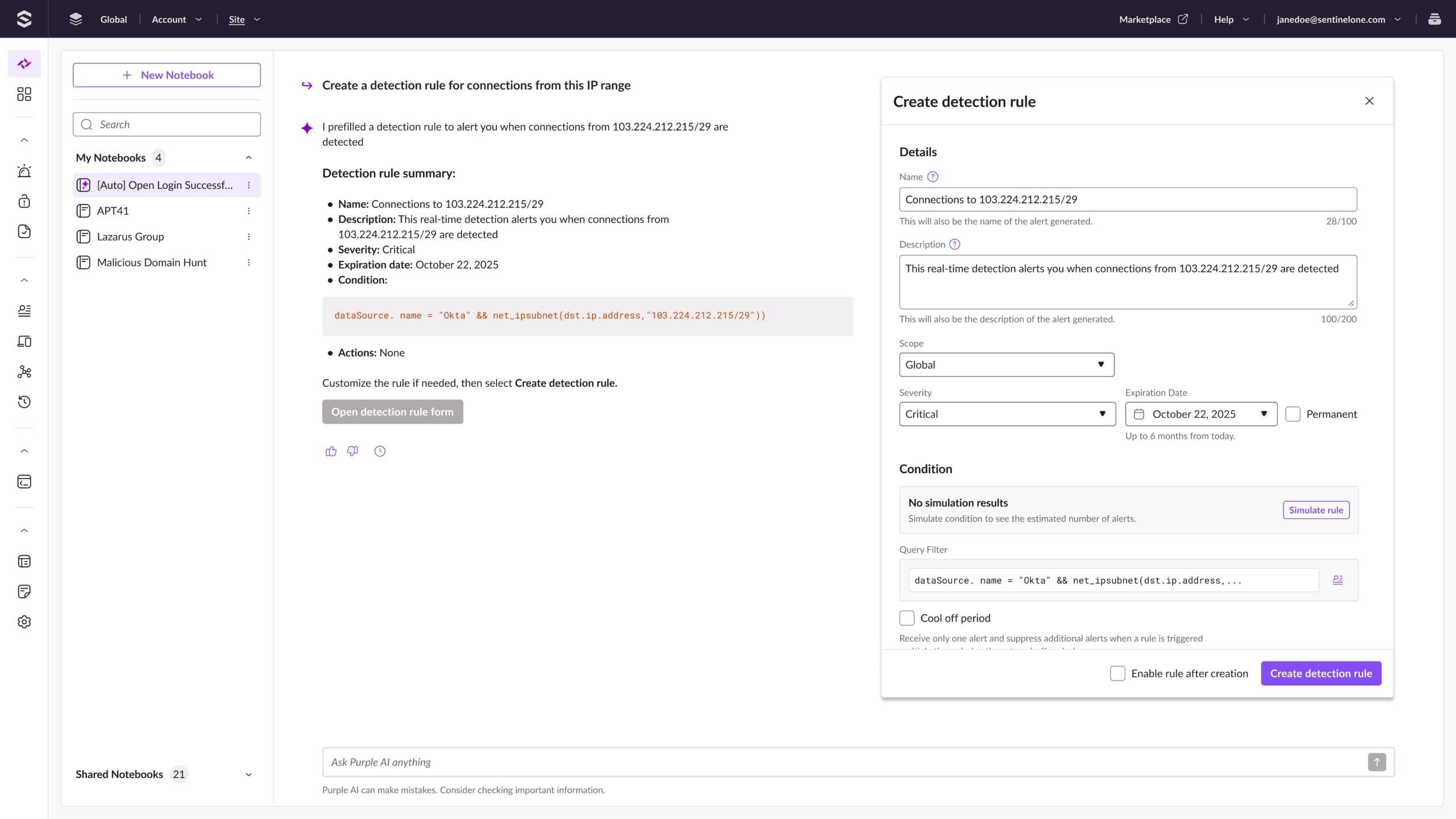The image size is (1456, 819).
Task: Tick Enable rule after creation
Action: pos(1118,673)
